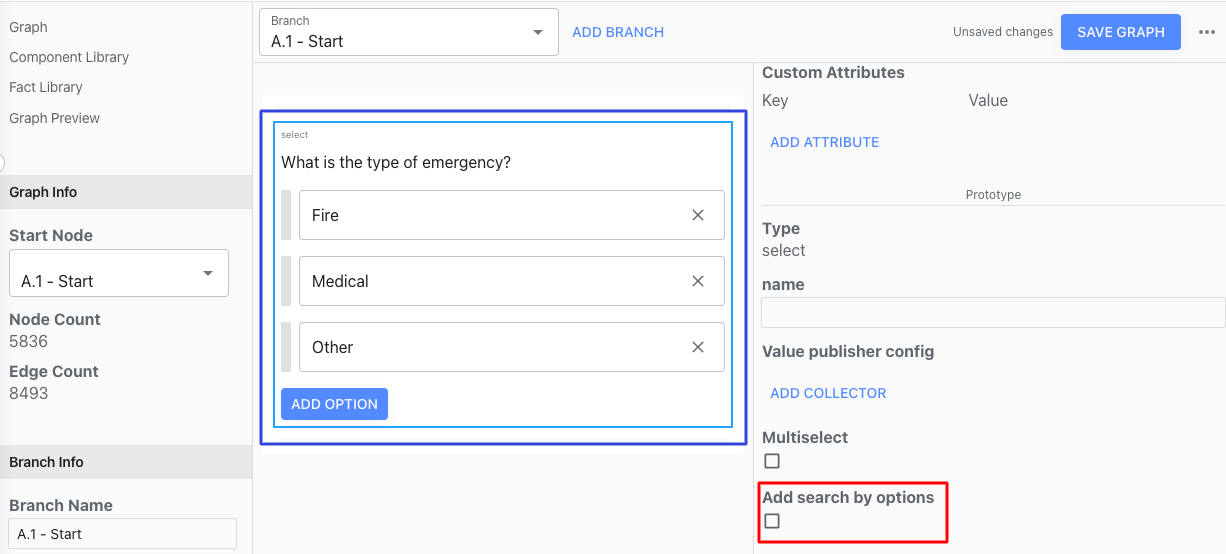This screenshot has width=1226, height=554.
Task: Enable the Multiselect checkbox
Action: tap(772, 461)
